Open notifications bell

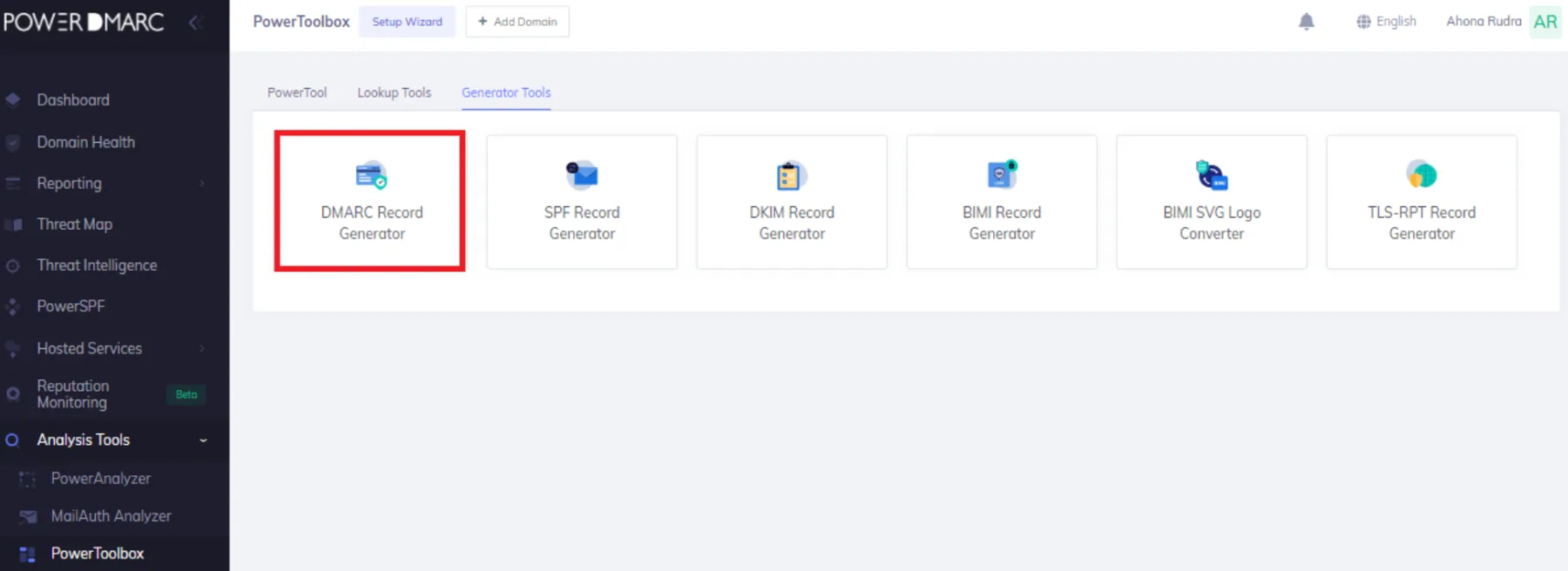1306,22
